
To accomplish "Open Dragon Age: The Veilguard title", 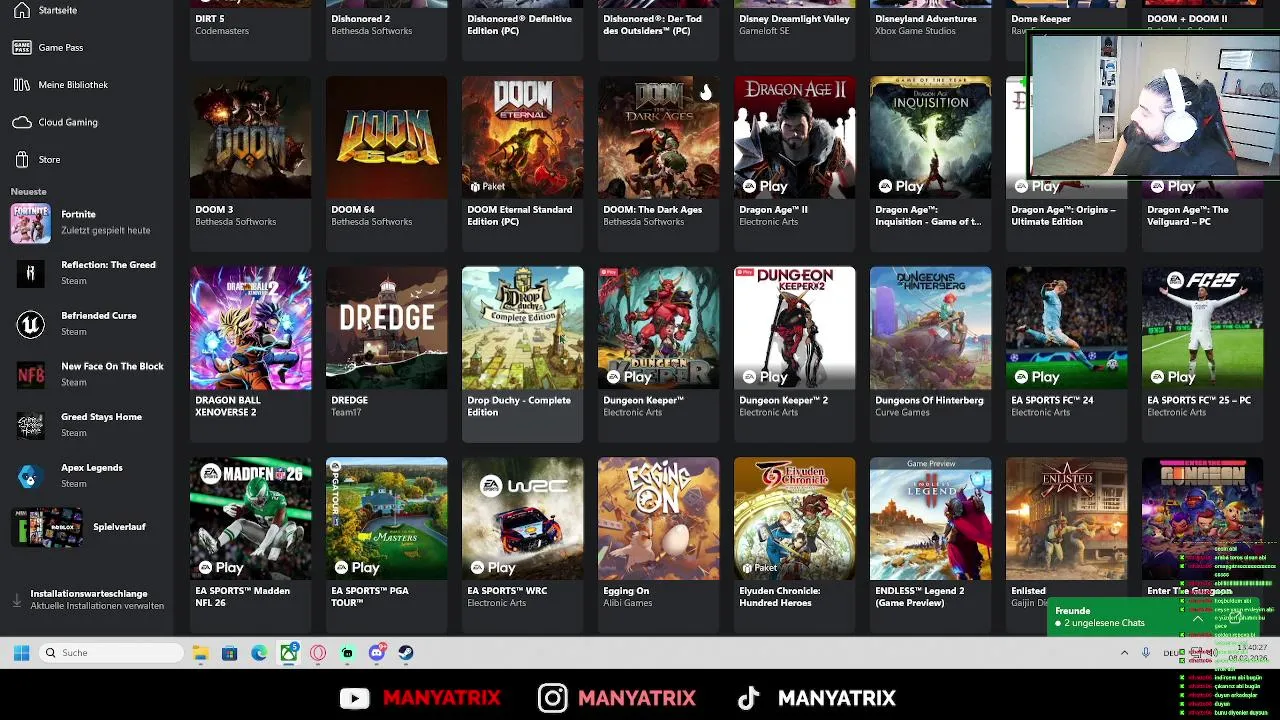I will coord(1187,216).
